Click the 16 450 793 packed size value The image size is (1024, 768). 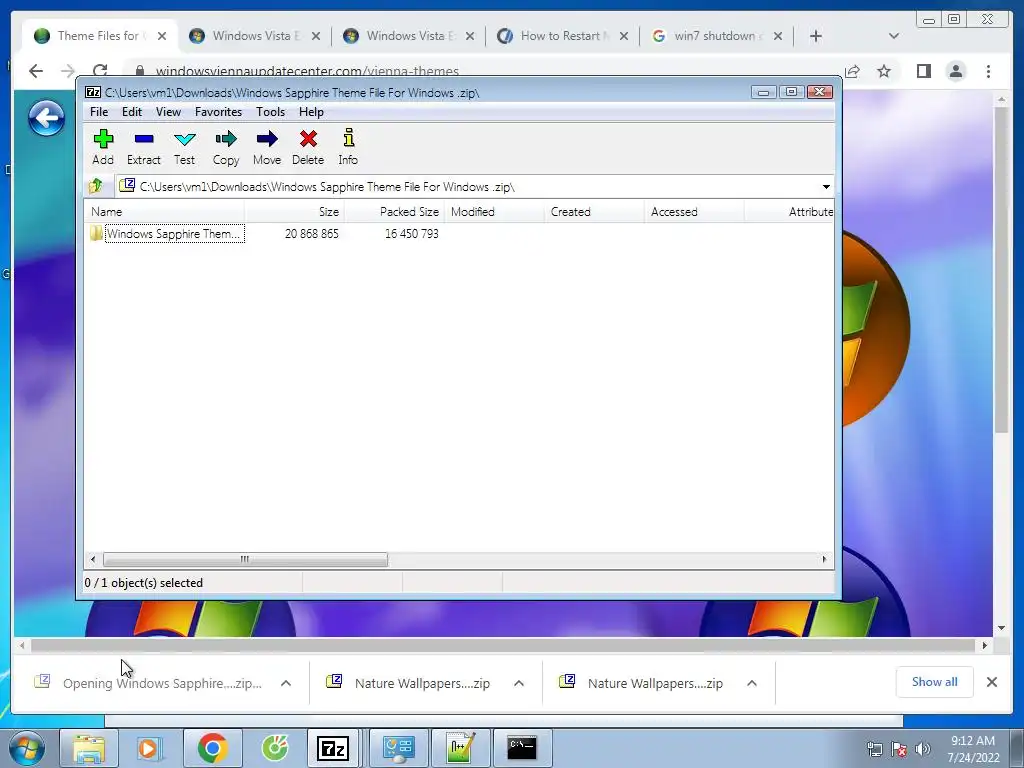pyautogui.click(x=411, y=234)
